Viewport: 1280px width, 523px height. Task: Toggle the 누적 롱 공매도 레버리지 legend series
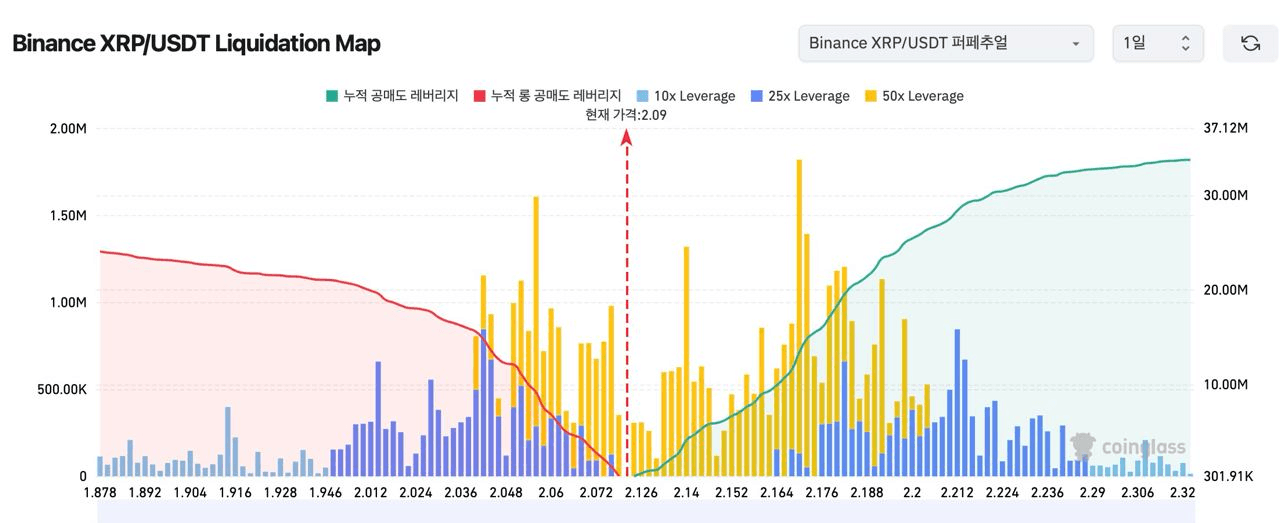548,96
